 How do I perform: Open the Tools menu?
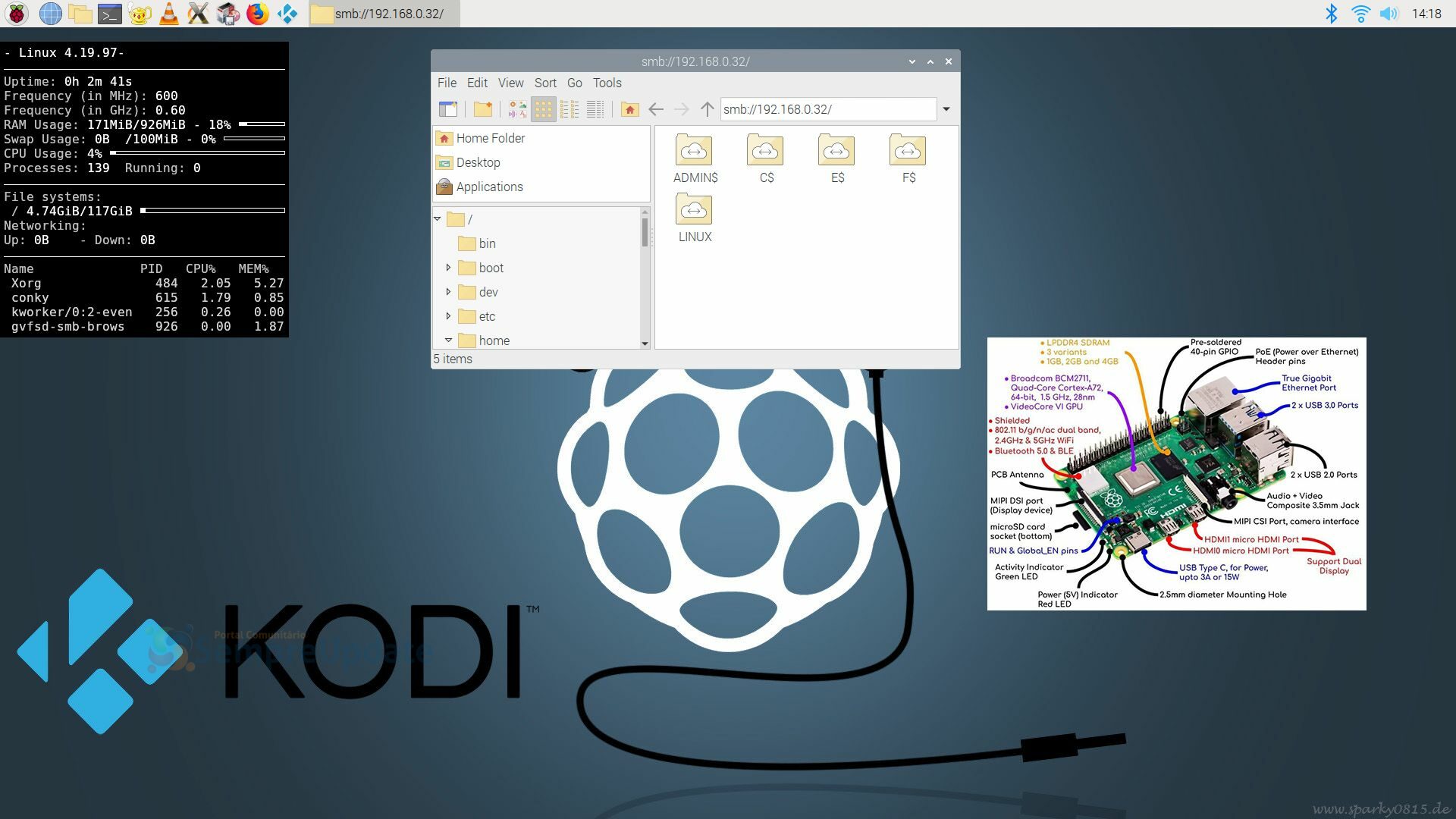(607, 83)
